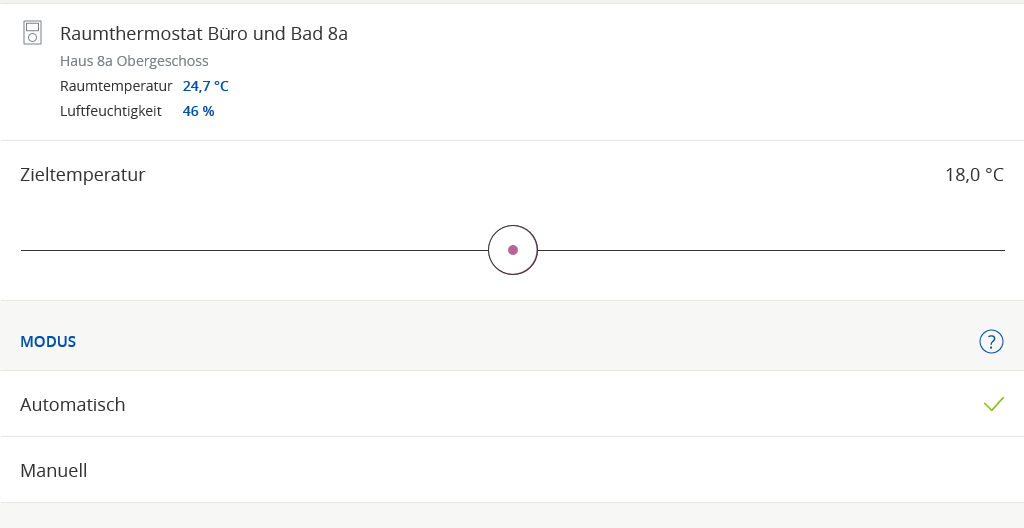Select the 24,7 °C room temperature reading
Screen dimensions: 1024x528
205,86
